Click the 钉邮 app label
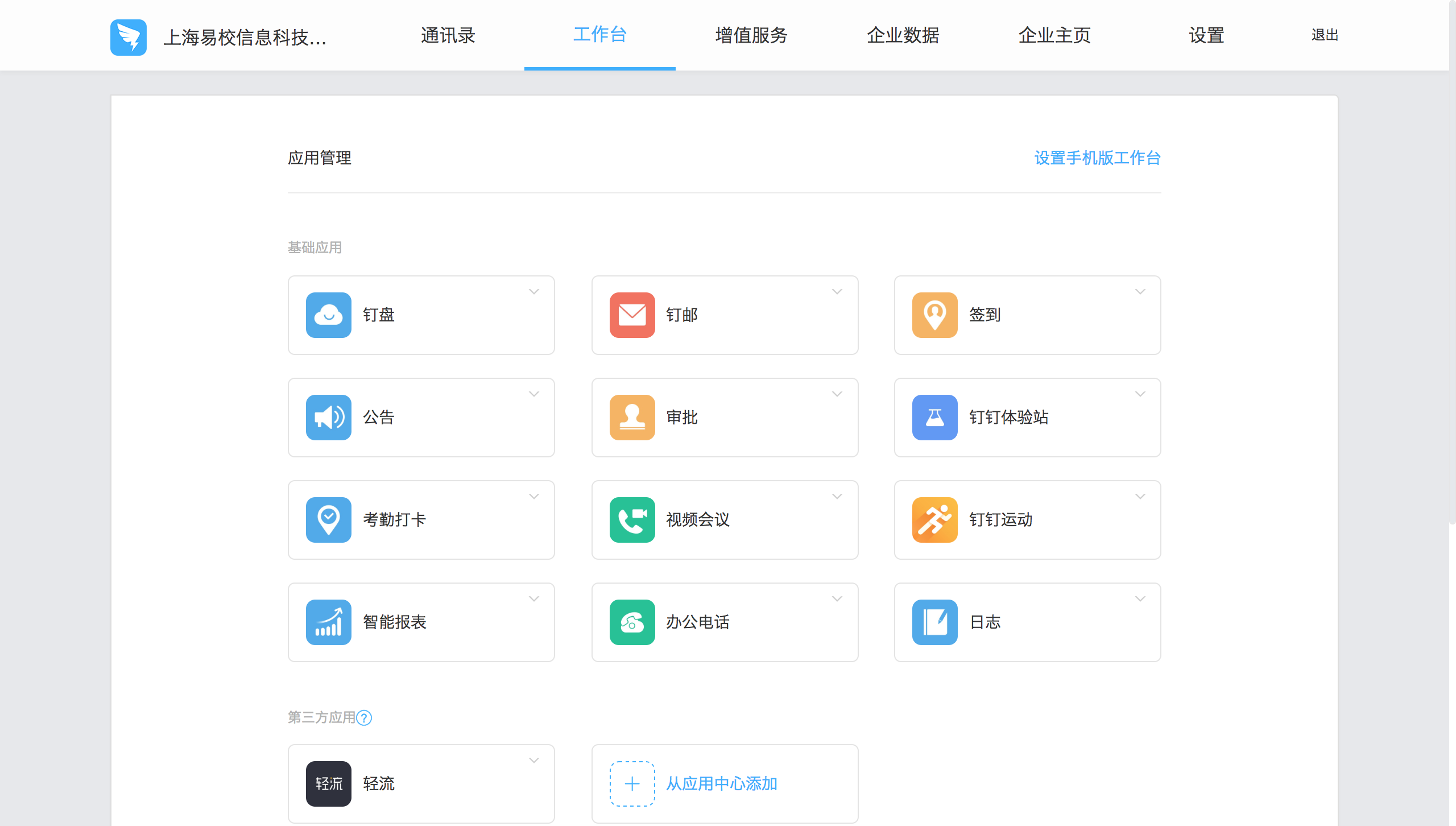The height and width of the screenshot is (826, 1456). (x=682, y=315)
